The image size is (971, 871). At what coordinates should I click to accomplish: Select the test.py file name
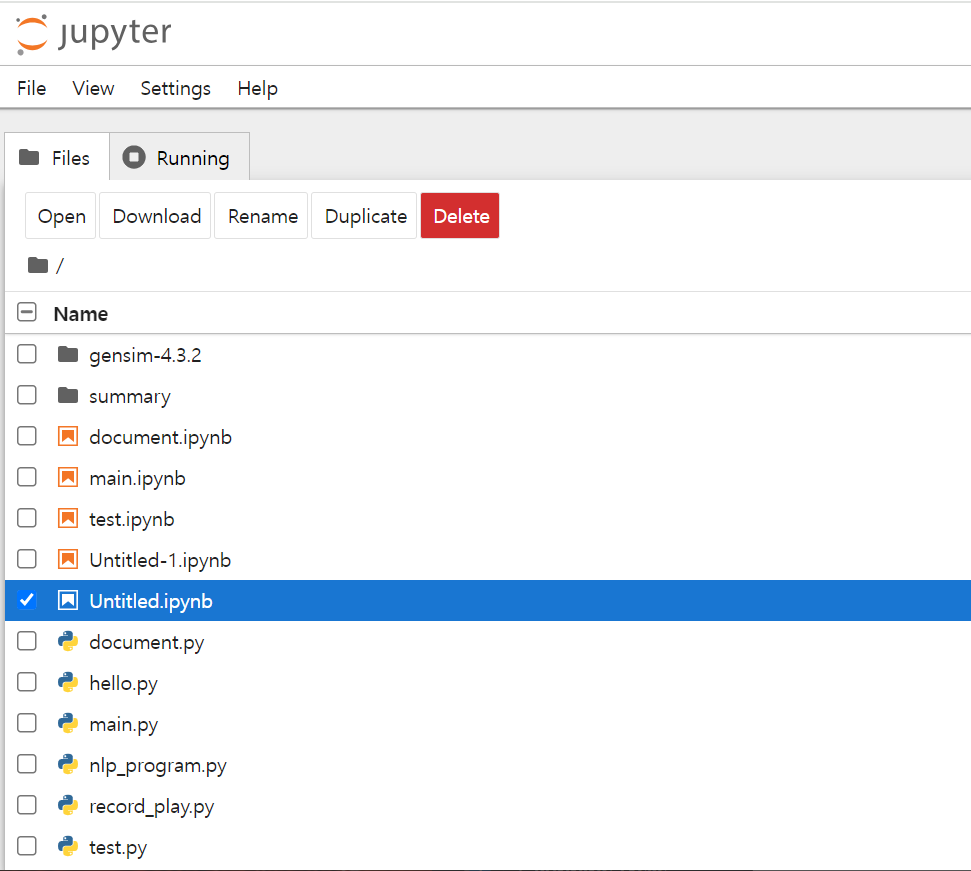118,847
